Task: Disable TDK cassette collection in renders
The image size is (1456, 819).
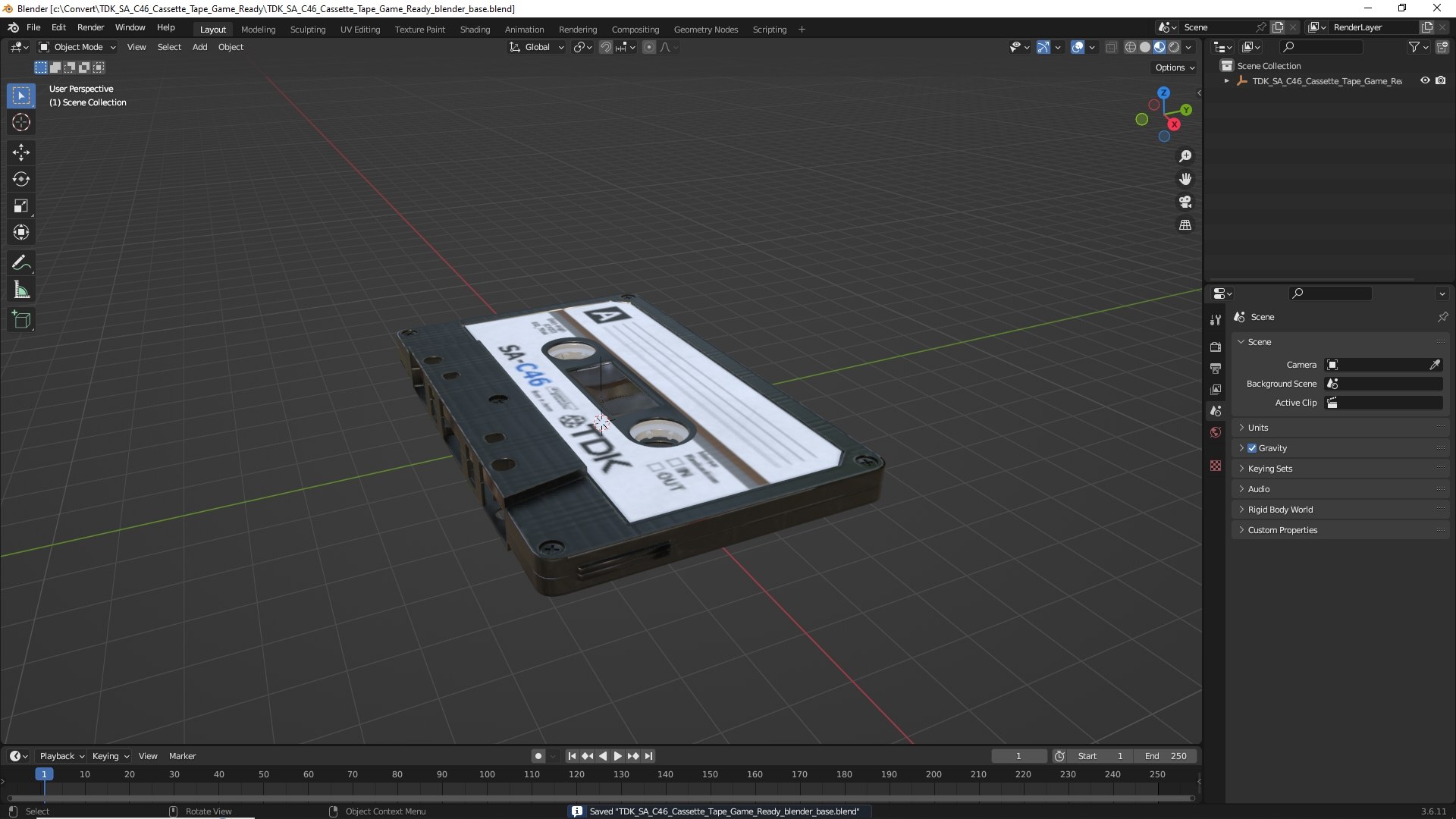Action: tap(1441, 80)
